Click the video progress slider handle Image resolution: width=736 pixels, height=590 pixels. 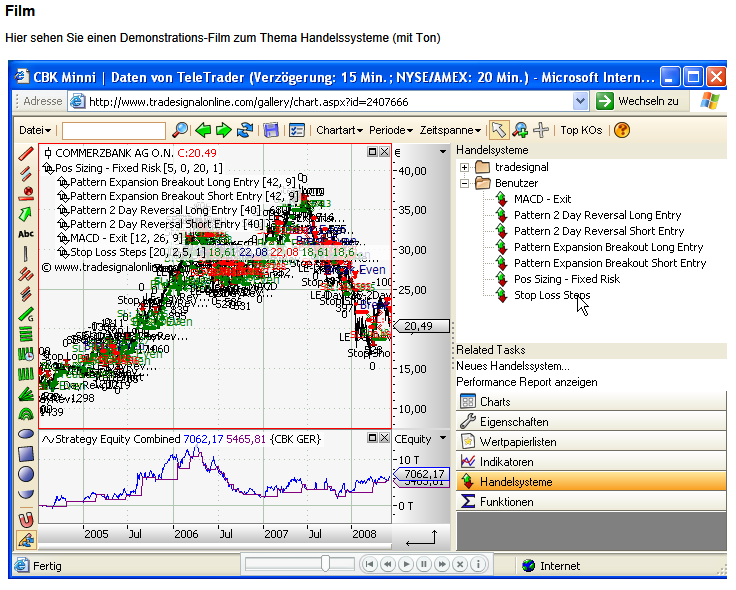325,563
